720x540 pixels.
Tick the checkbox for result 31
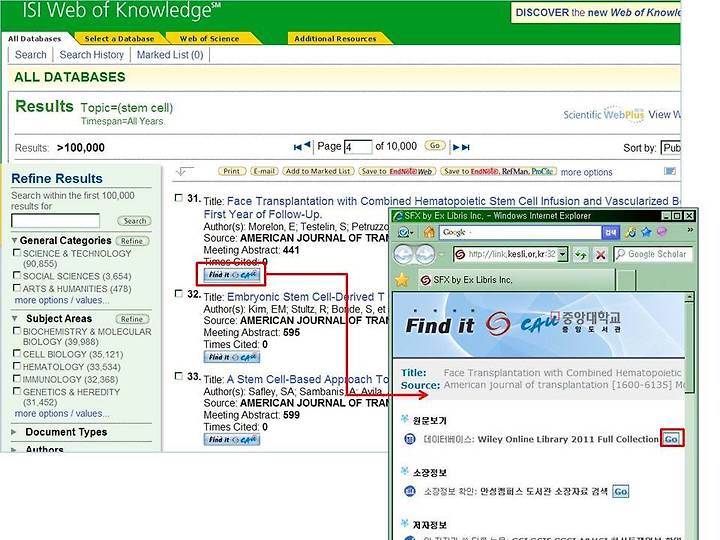[x=179, y=198]
